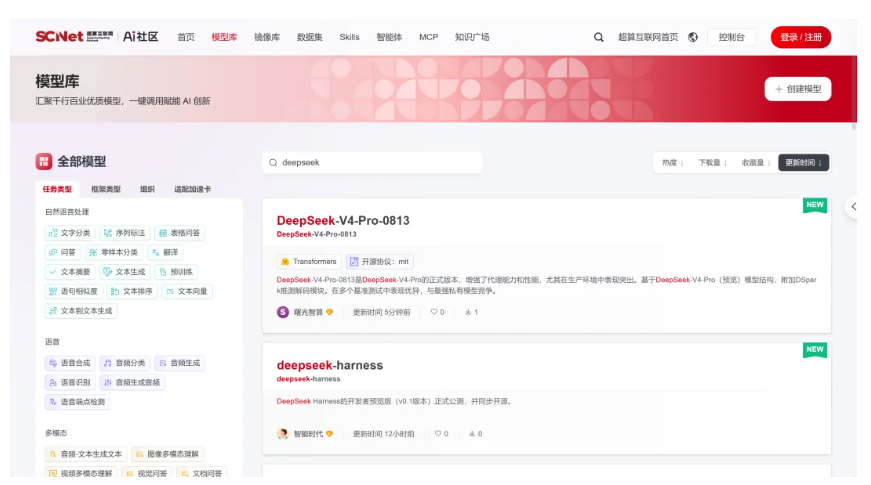Click the download count icon on deepseek-harness

472,434
